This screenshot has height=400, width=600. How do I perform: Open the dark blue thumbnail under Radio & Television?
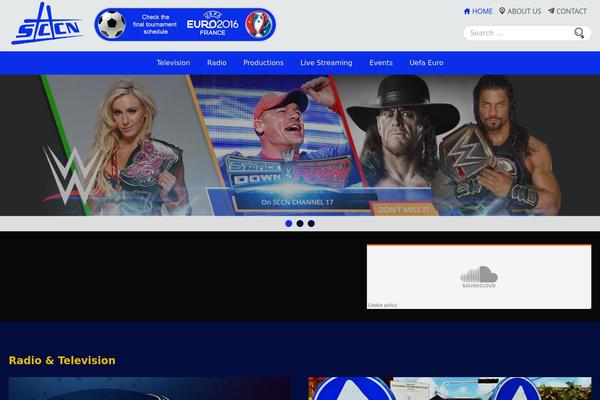(x=150, y=389)
